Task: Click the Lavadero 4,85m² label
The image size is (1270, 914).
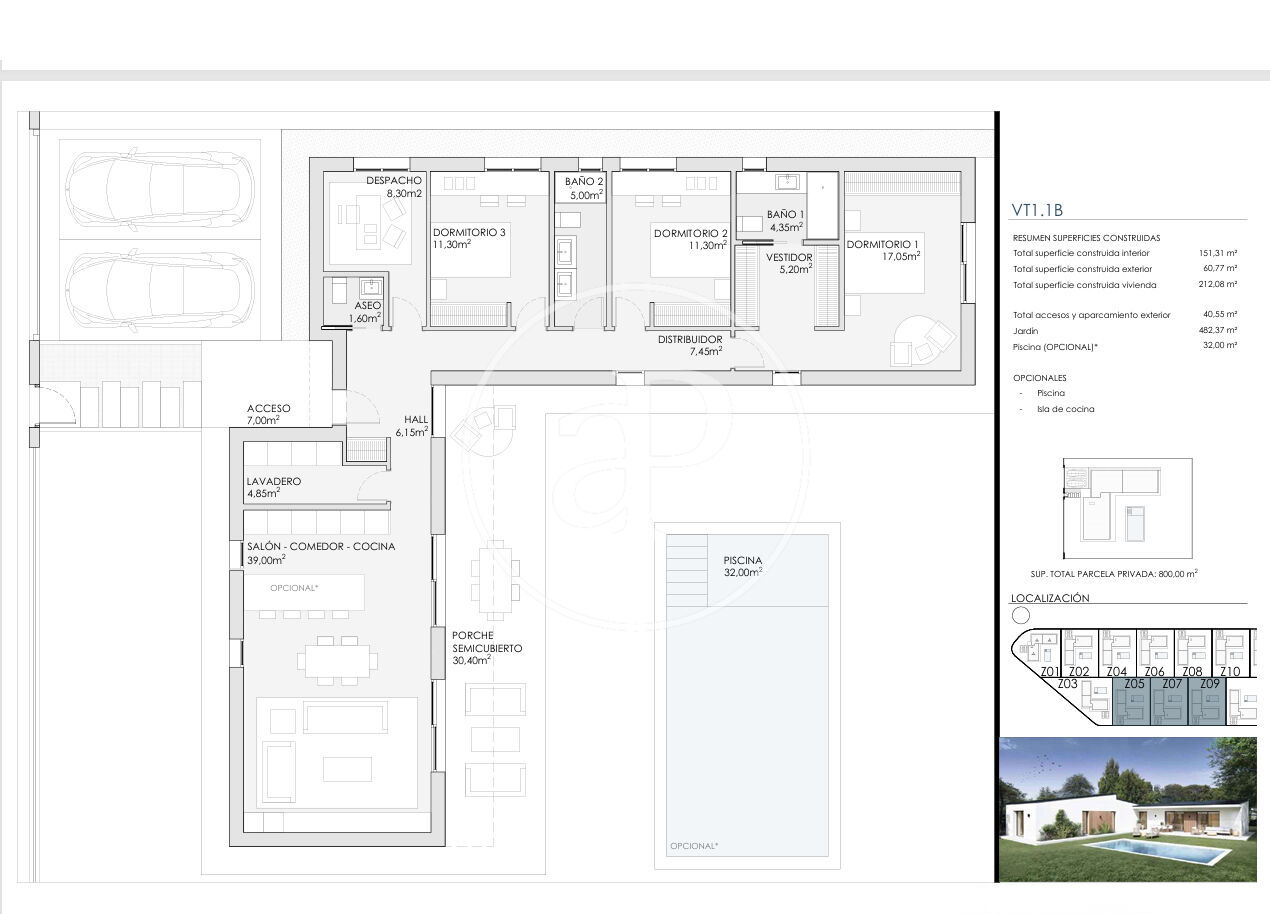Action: [x=274, y=487]
